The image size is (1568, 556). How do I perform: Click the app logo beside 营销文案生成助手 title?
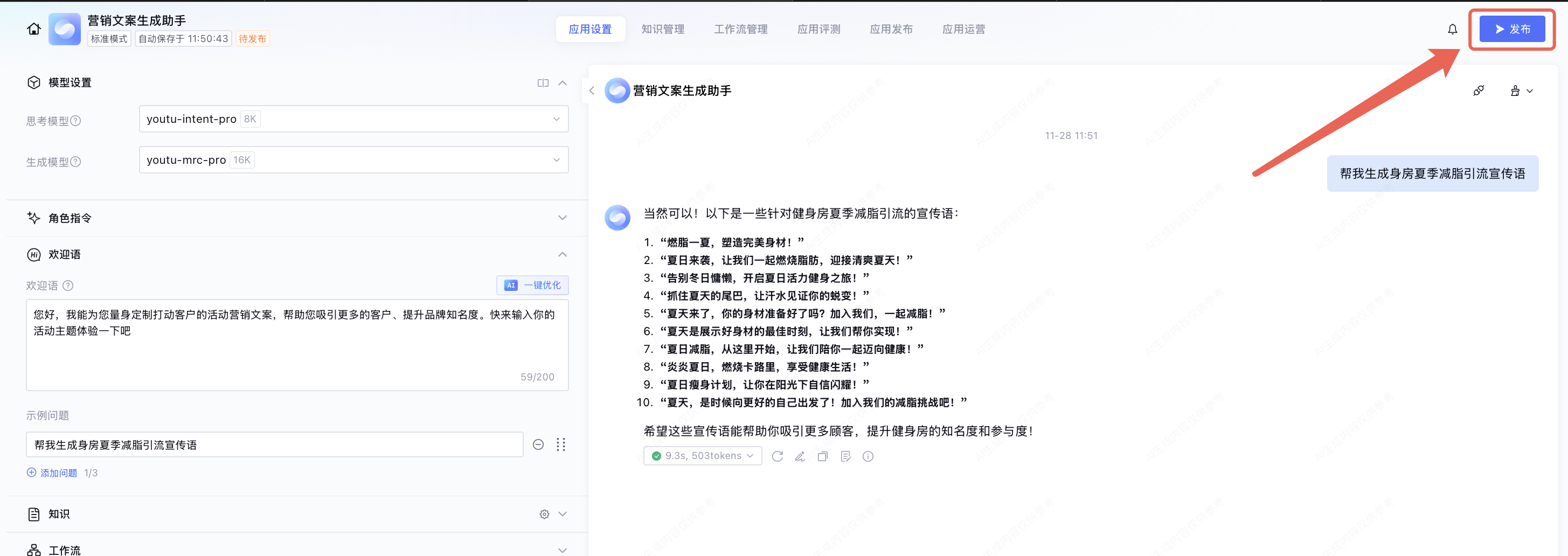click(x=65, y=29)
